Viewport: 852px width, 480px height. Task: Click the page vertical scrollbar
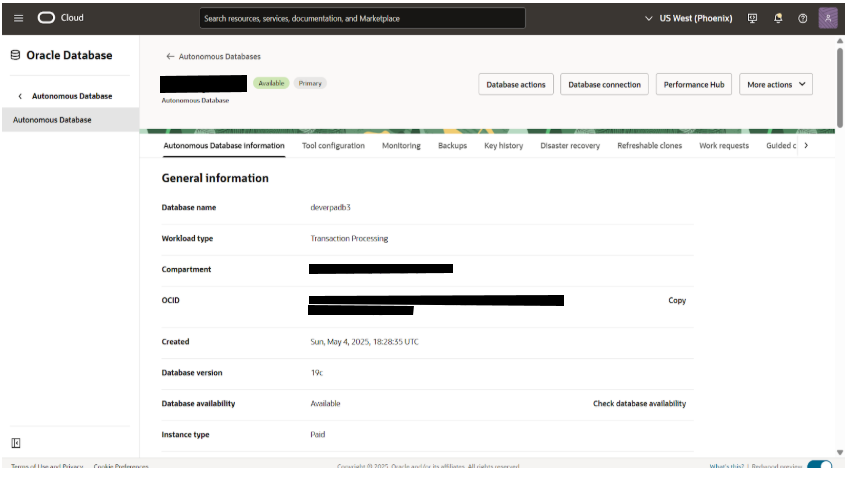(x=840, y=87)
